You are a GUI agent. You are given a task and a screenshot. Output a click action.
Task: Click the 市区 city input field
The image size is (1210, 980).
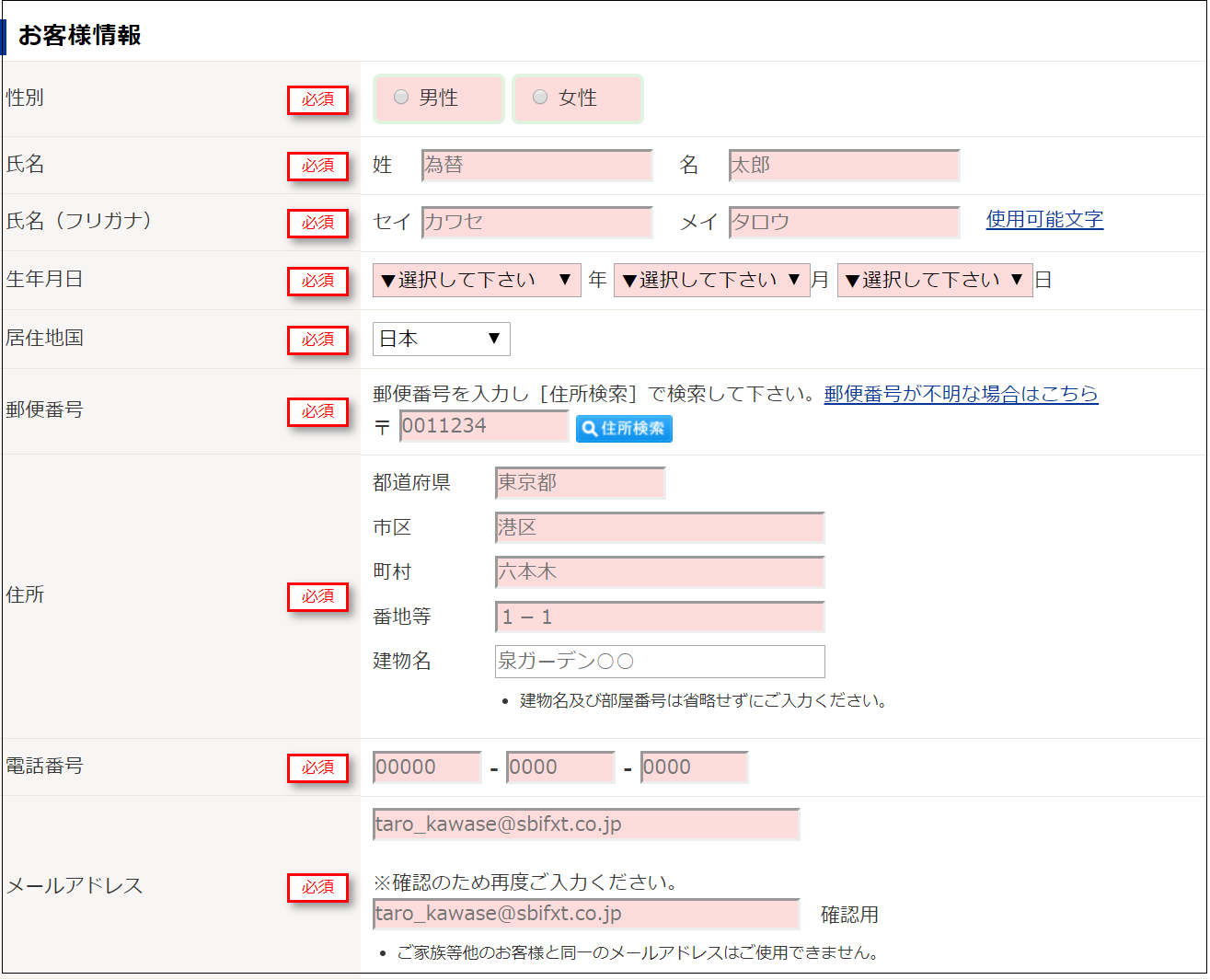[x=660, y=527]
